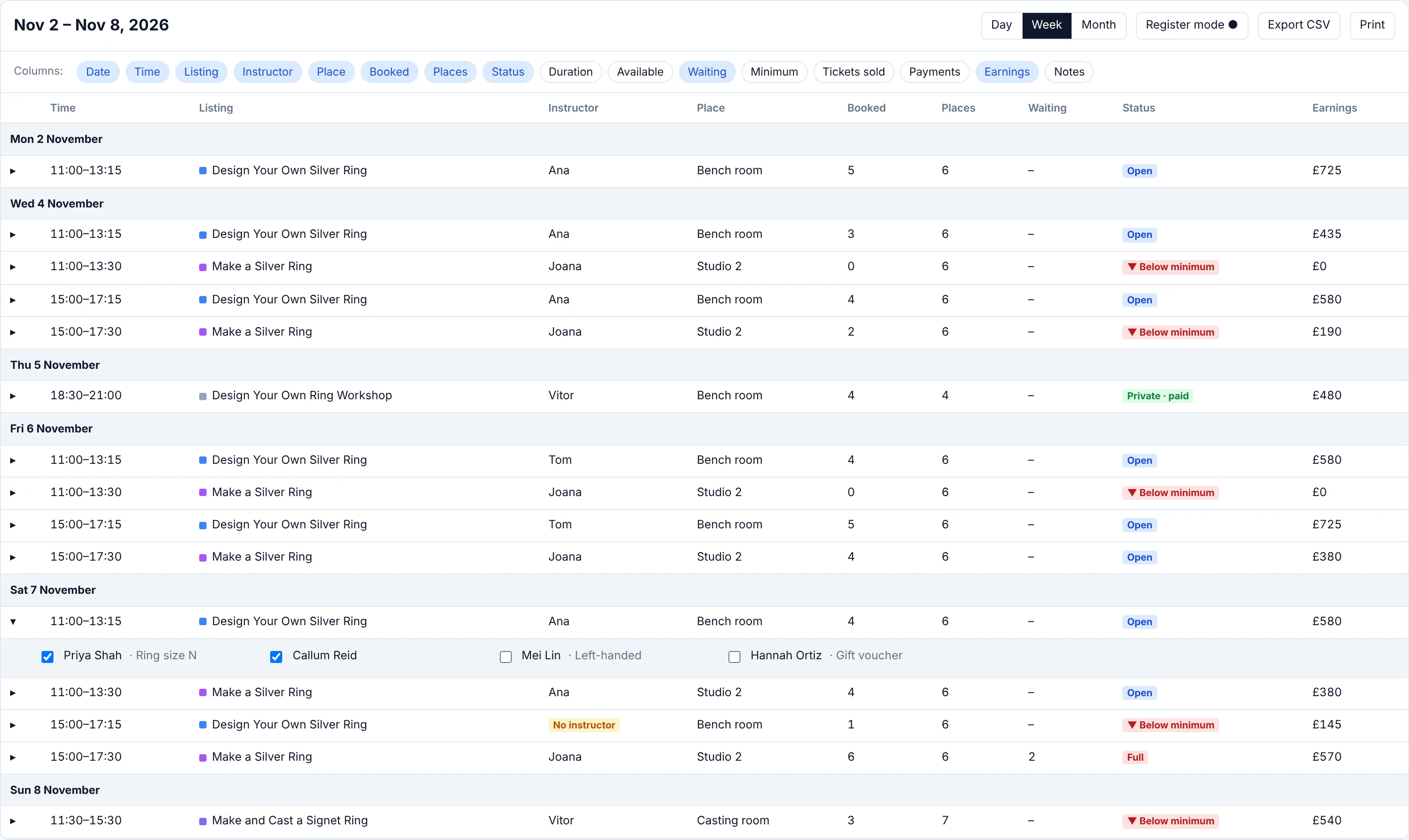
Task: Click the Instructor column header
Action: [x=573, y=107]
